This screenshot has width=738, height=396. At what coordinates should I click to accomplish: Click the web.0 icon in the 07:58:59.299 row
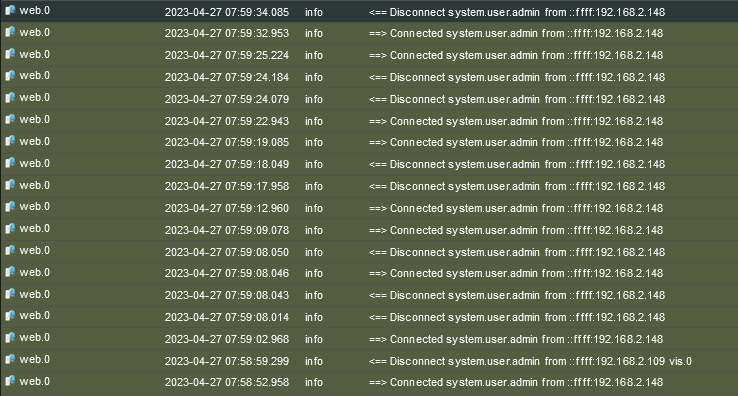[10, 359]
